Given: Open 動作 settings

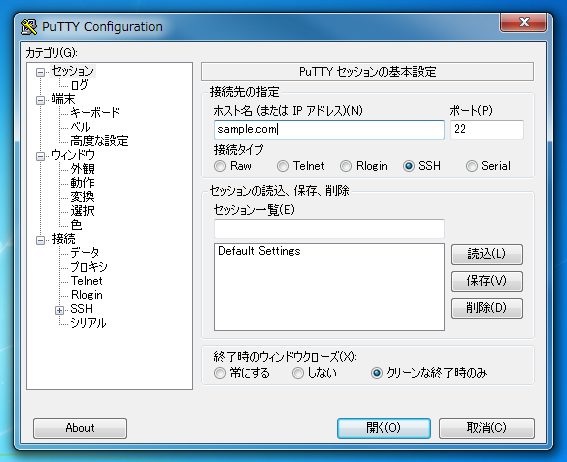Looking at the screenshot, I should pyautogui.click(x=82, y=183).
